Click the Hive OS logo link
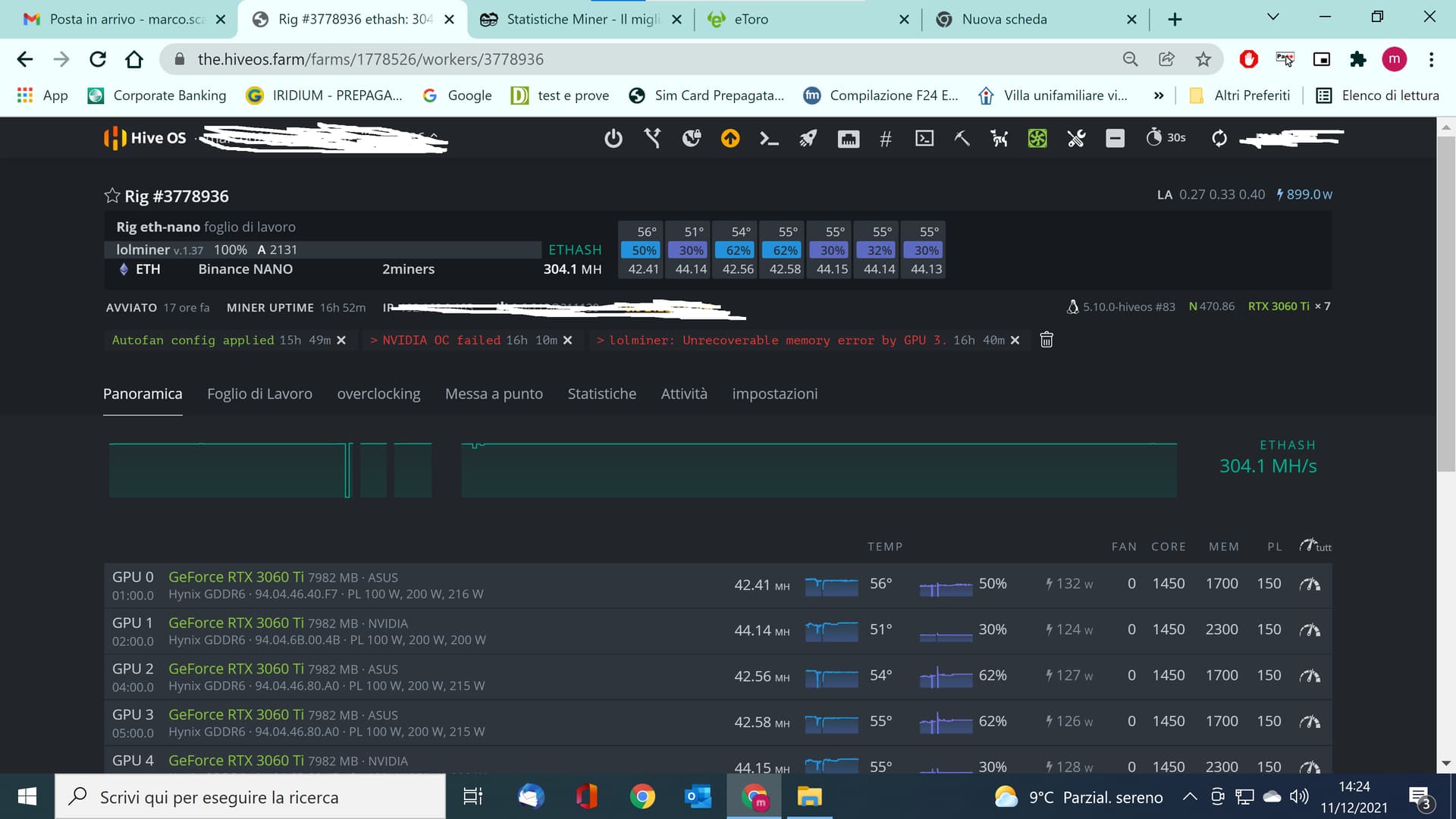 (145, 138)
